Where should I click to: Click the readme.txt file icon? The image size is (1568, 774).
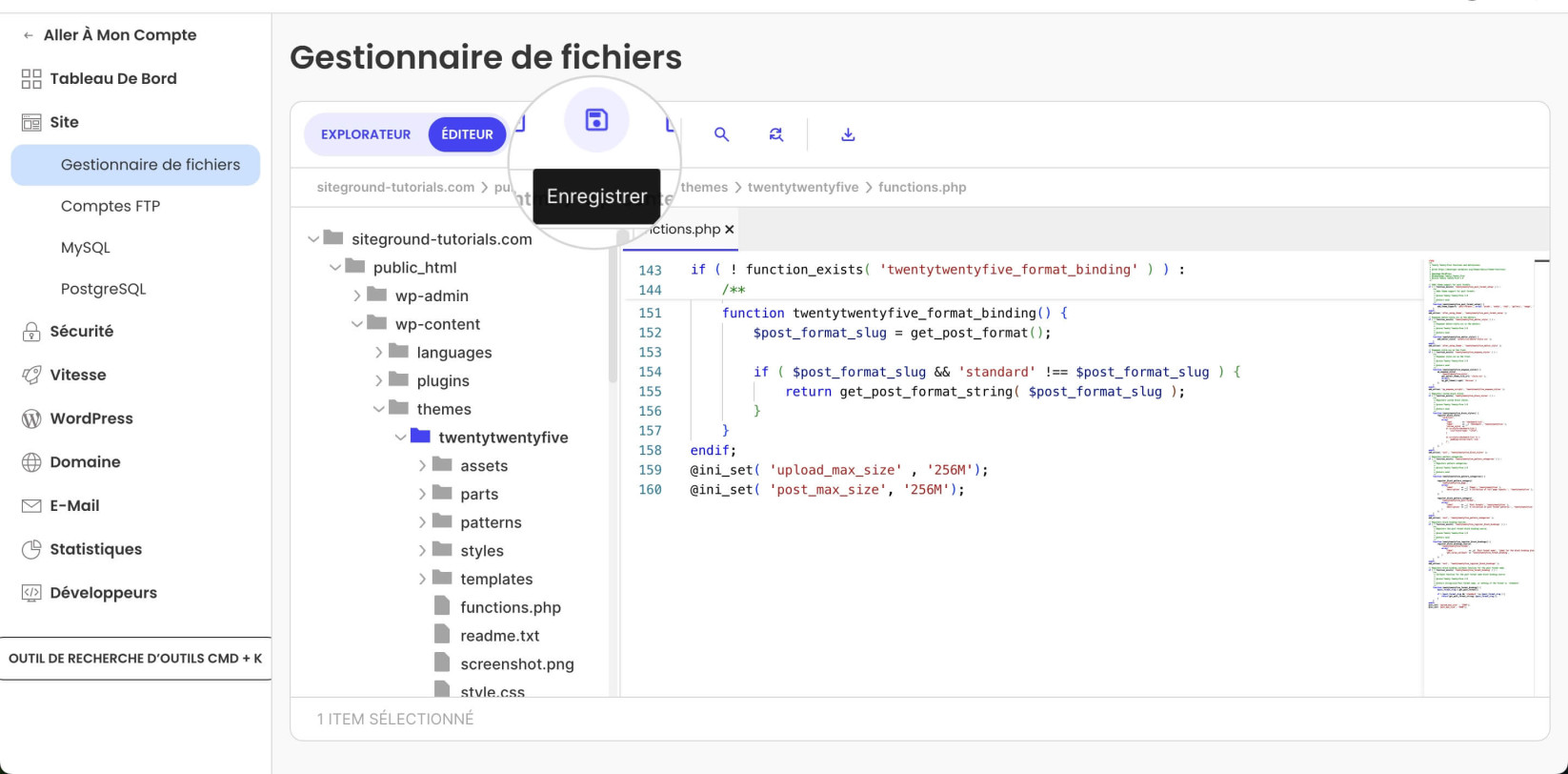(x=442, y=634)
